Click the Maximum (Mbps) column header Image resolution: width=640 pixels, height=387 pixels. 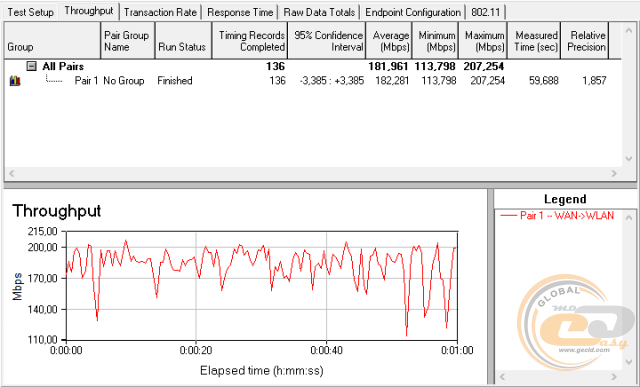click(483, 40)
